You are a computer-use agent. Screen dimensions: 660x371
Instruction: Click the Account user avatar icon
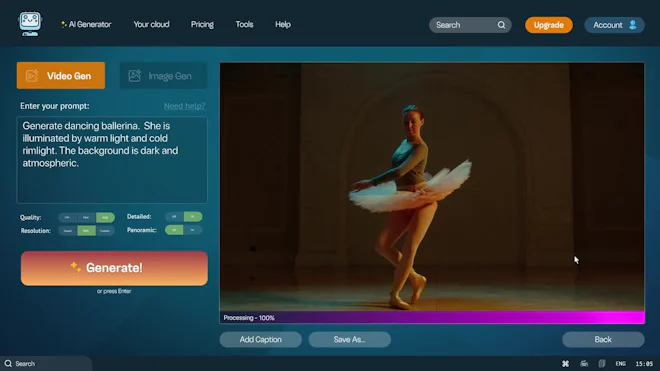[633, 25]
